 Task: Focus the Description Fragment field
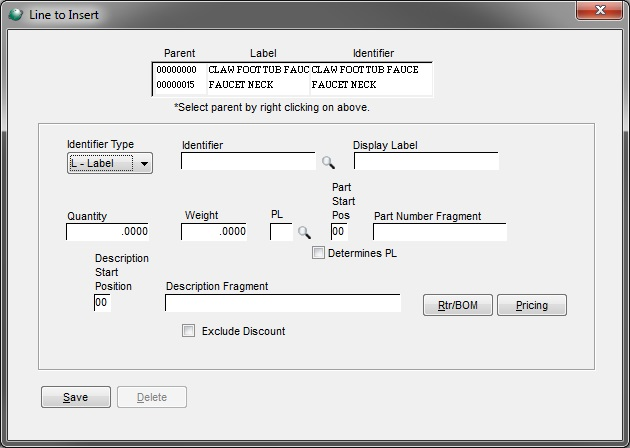(x=283, y=303)
